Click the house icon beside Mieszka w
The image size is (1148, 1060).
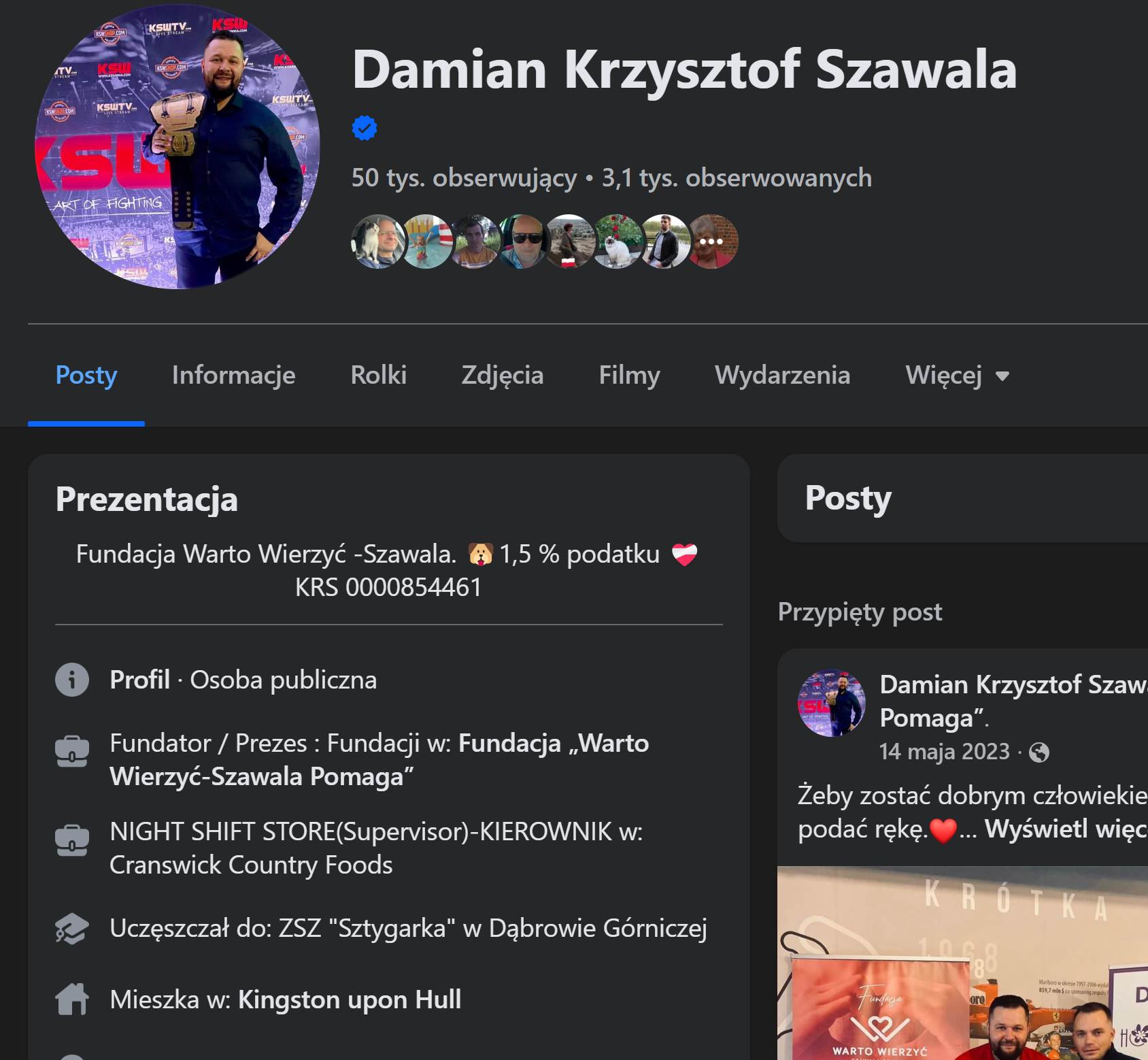tap(72, 999)
